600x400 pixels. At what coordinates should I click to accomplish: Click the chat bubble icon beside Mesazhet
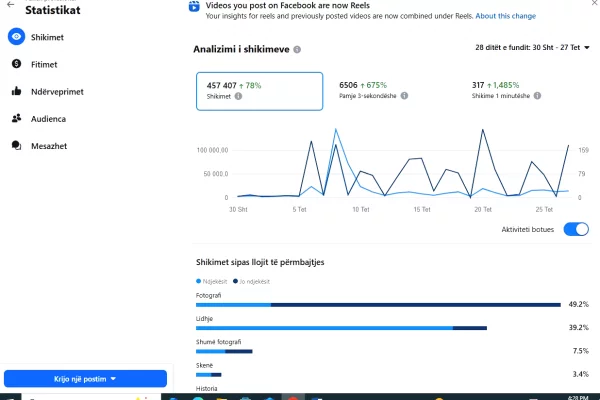[16, 145]
